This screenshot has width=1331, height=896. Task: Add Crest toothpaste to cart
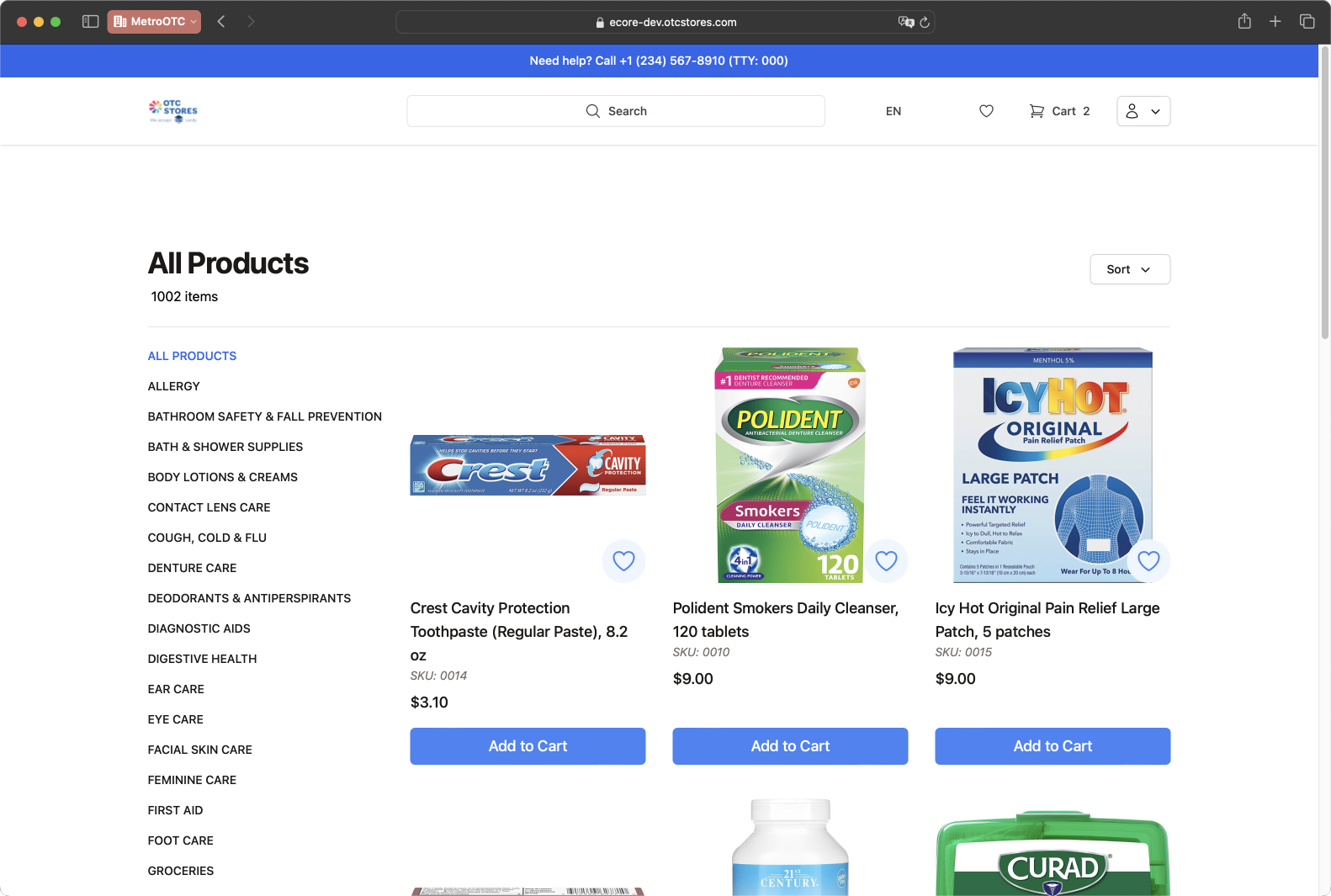(x=528, y=746)
